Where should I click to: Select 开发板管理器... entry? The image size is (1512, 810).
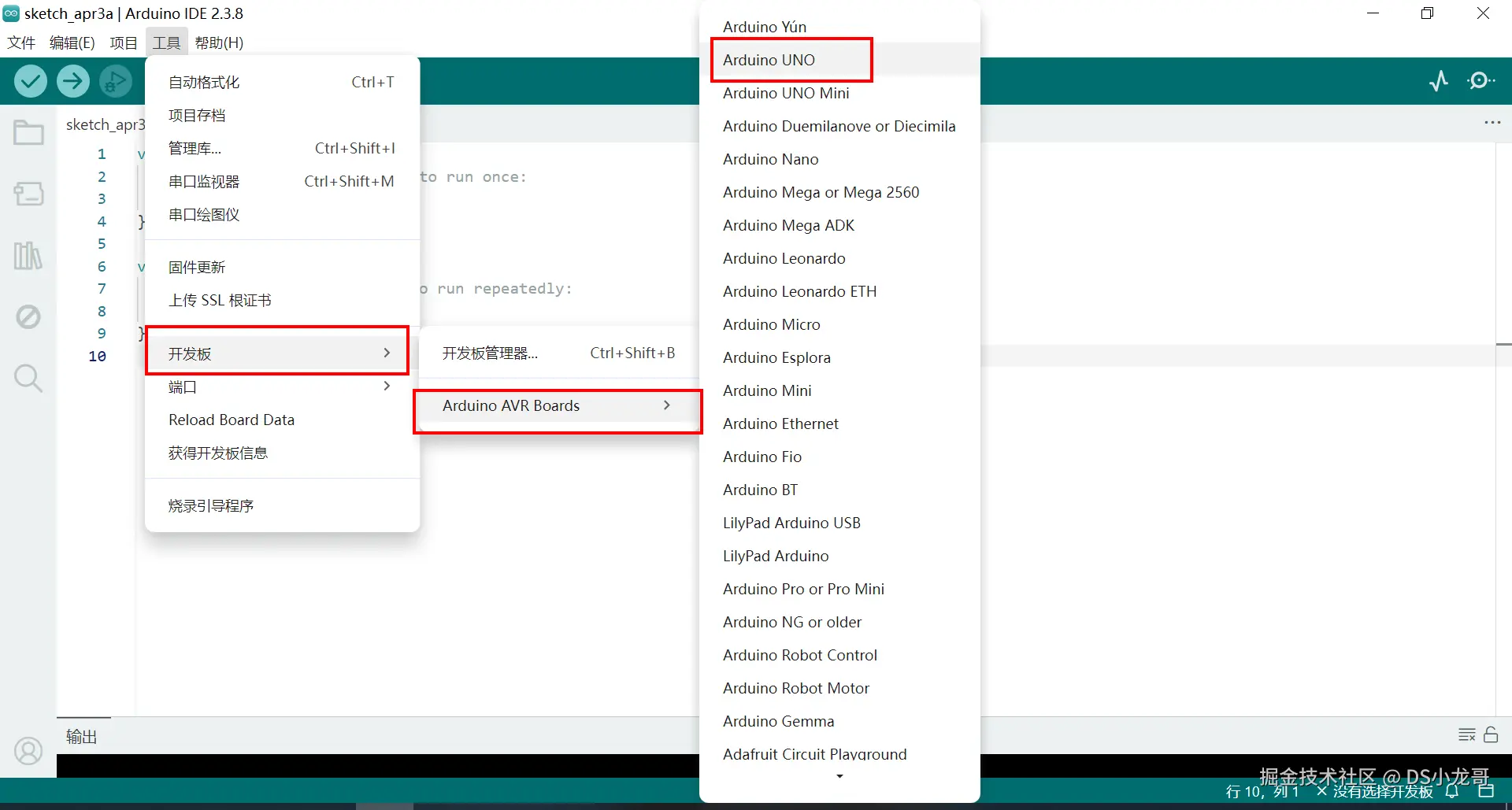pyautogui.click(x=558, y=353)
